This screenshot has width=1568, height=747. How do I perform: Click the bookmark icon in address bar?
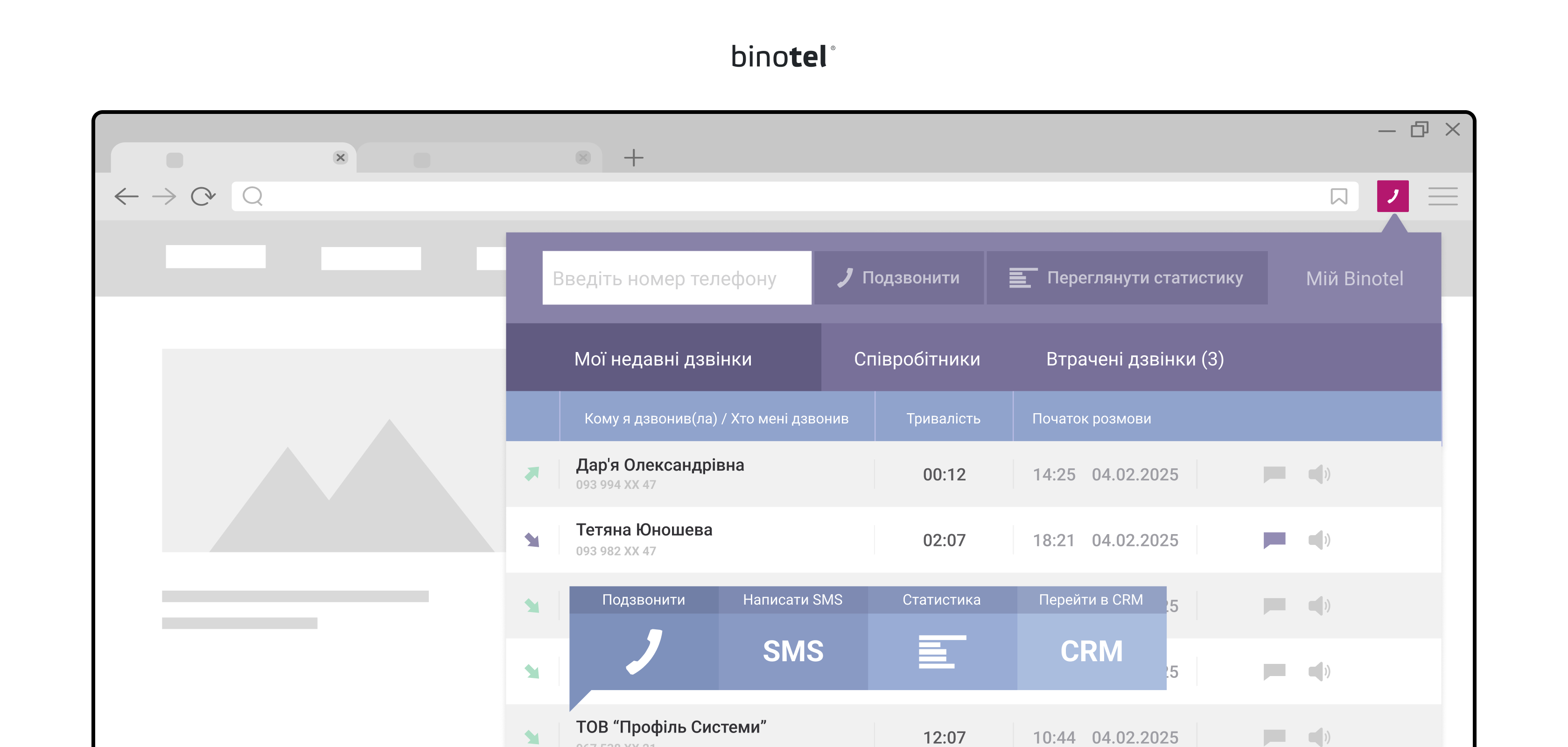click(x=1338, y=196)
